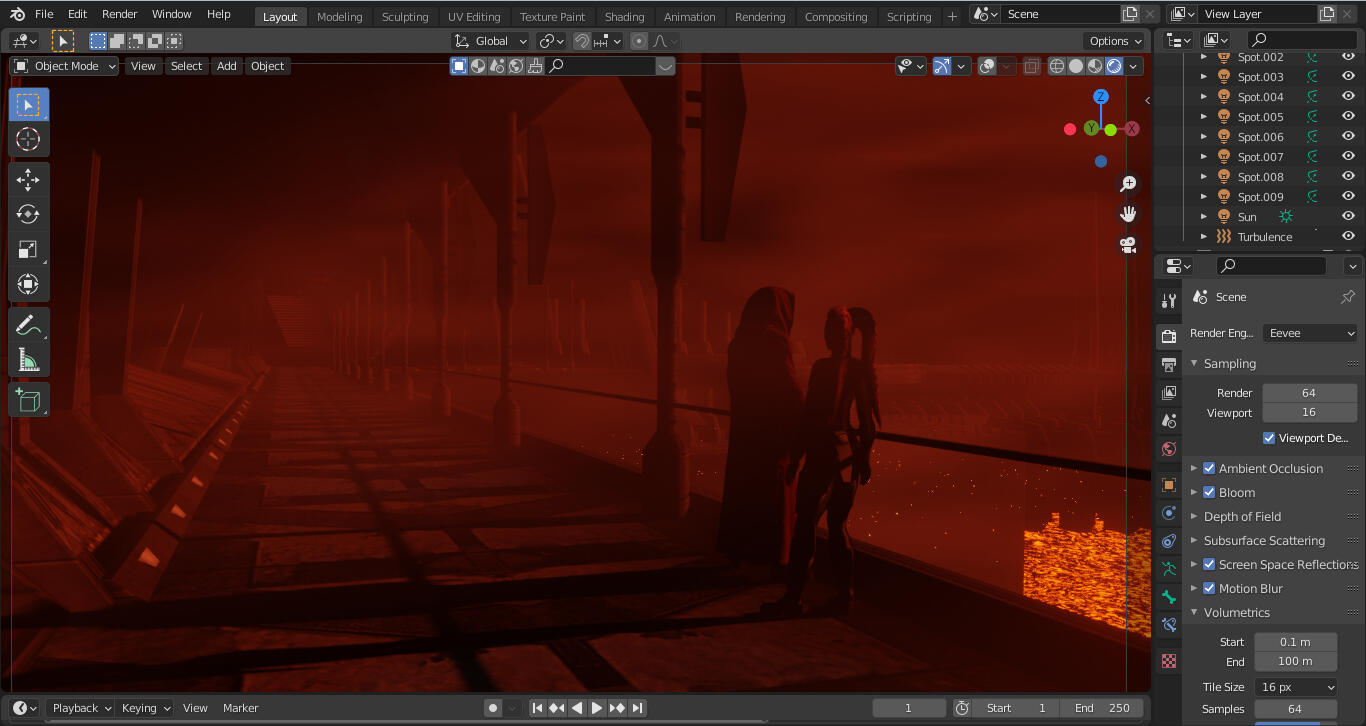This screenshot has height=726, width=1366.
Task: Open the Render Engine dropdown showing Eevee
Action: pos(1309,332)
